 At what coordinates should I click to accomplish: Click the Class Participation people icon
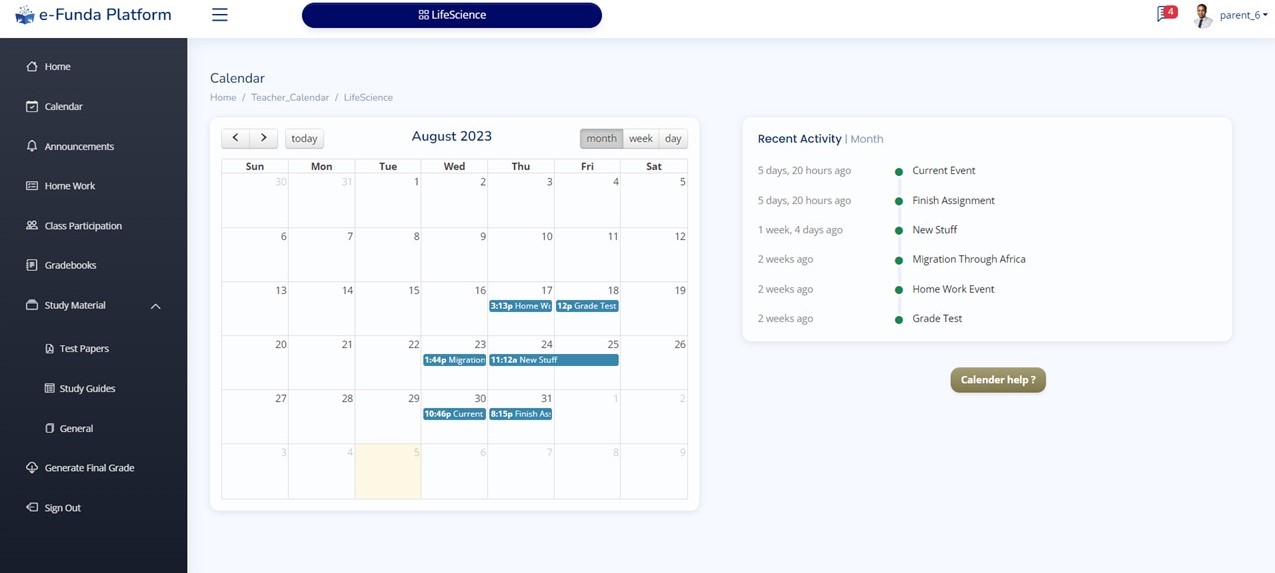[x=32, y=226]
